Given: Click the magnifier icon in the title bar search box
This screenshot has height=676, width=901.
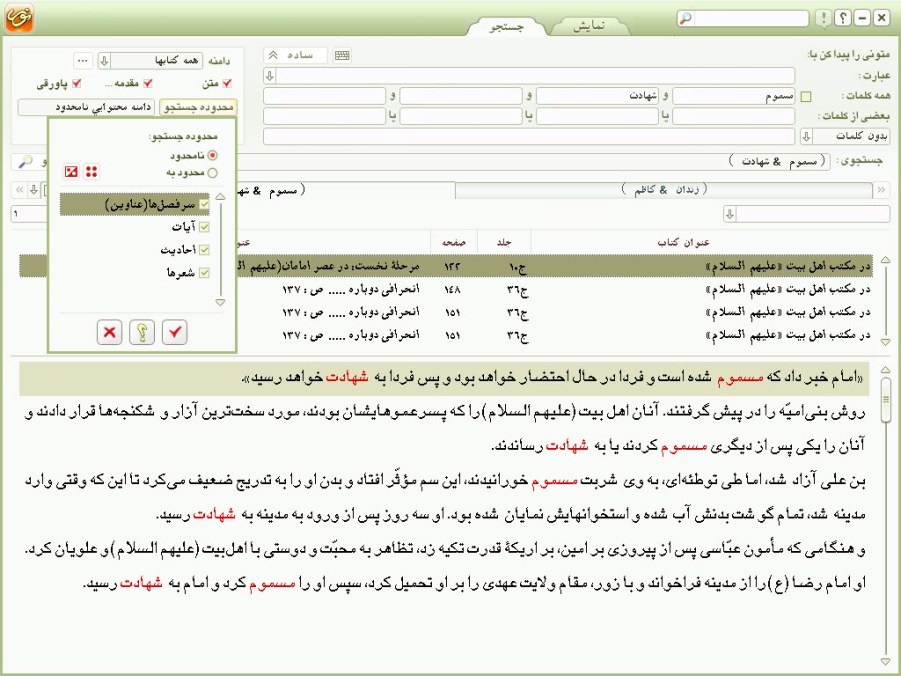Looking at the screenshot, I should tap(685, 18).
